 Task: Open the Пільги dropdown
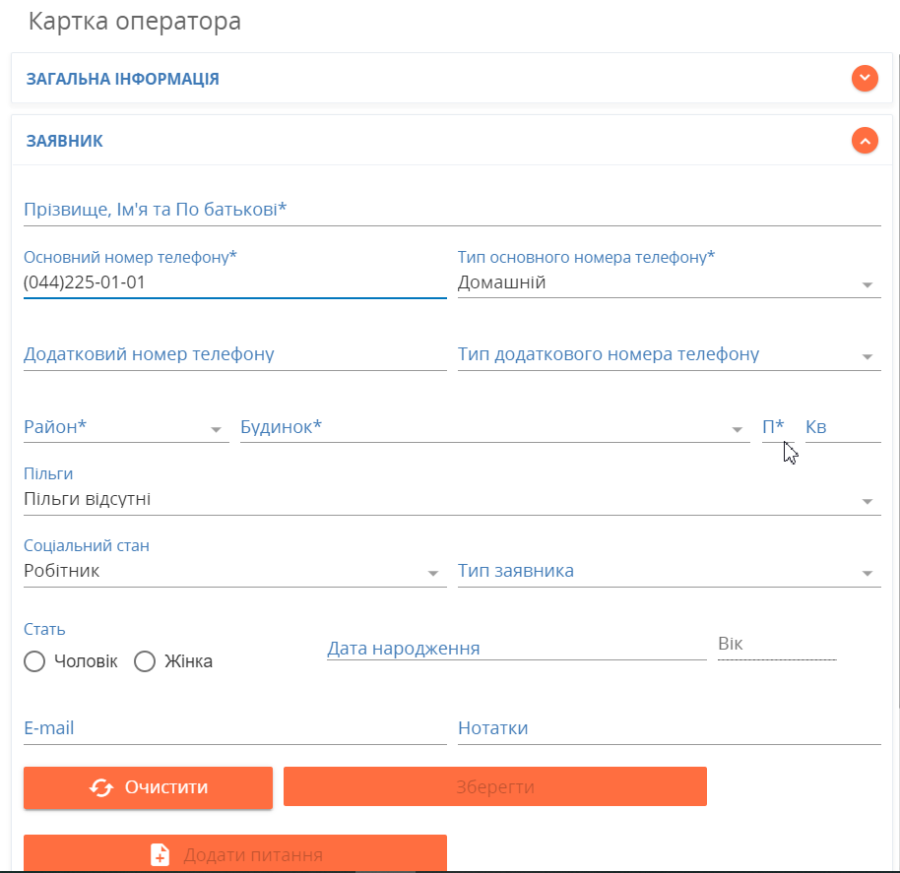tap(867, 502)
